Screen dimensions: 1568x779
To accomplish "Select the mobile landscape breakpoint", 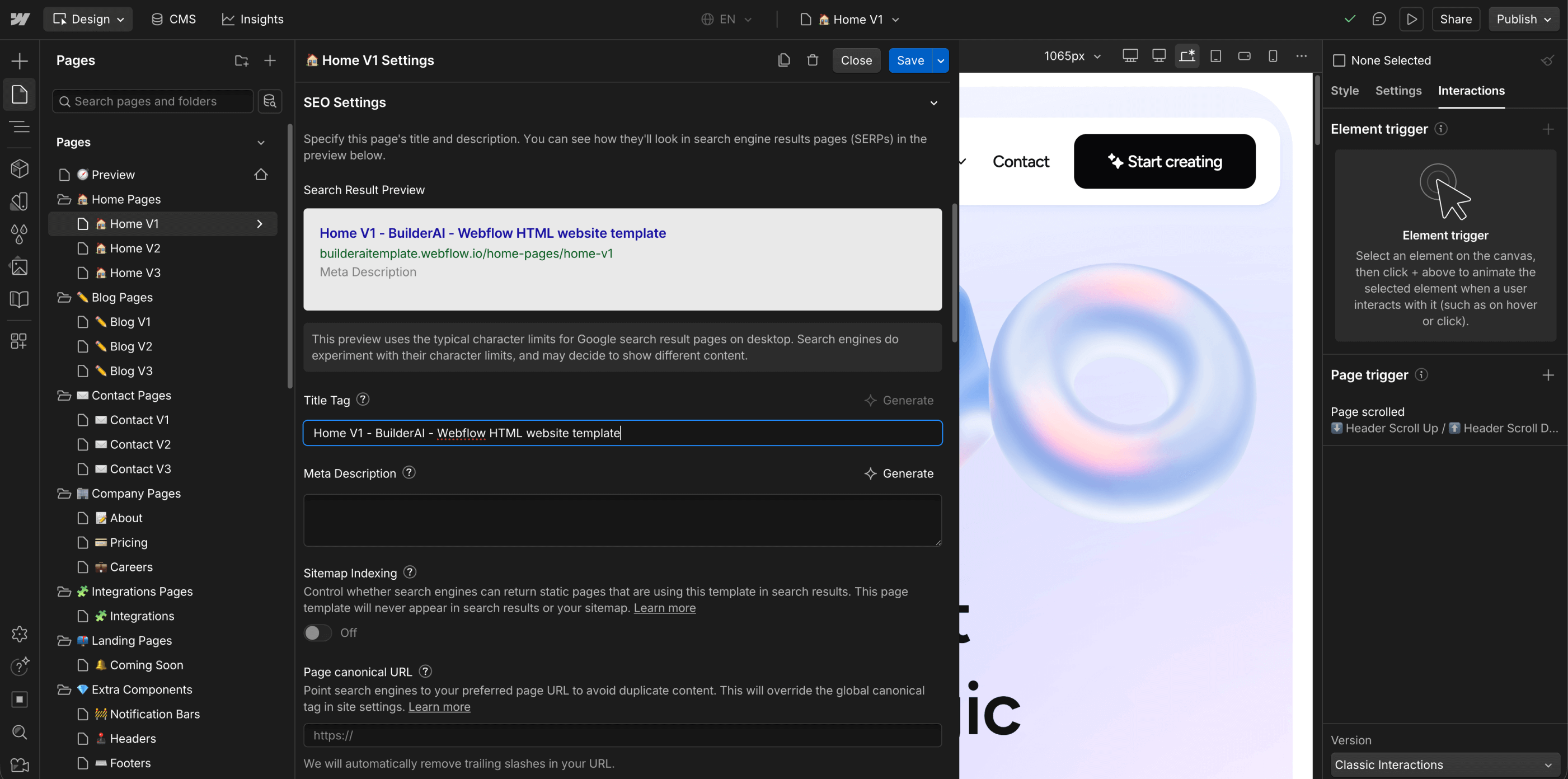I will 1244,56.
